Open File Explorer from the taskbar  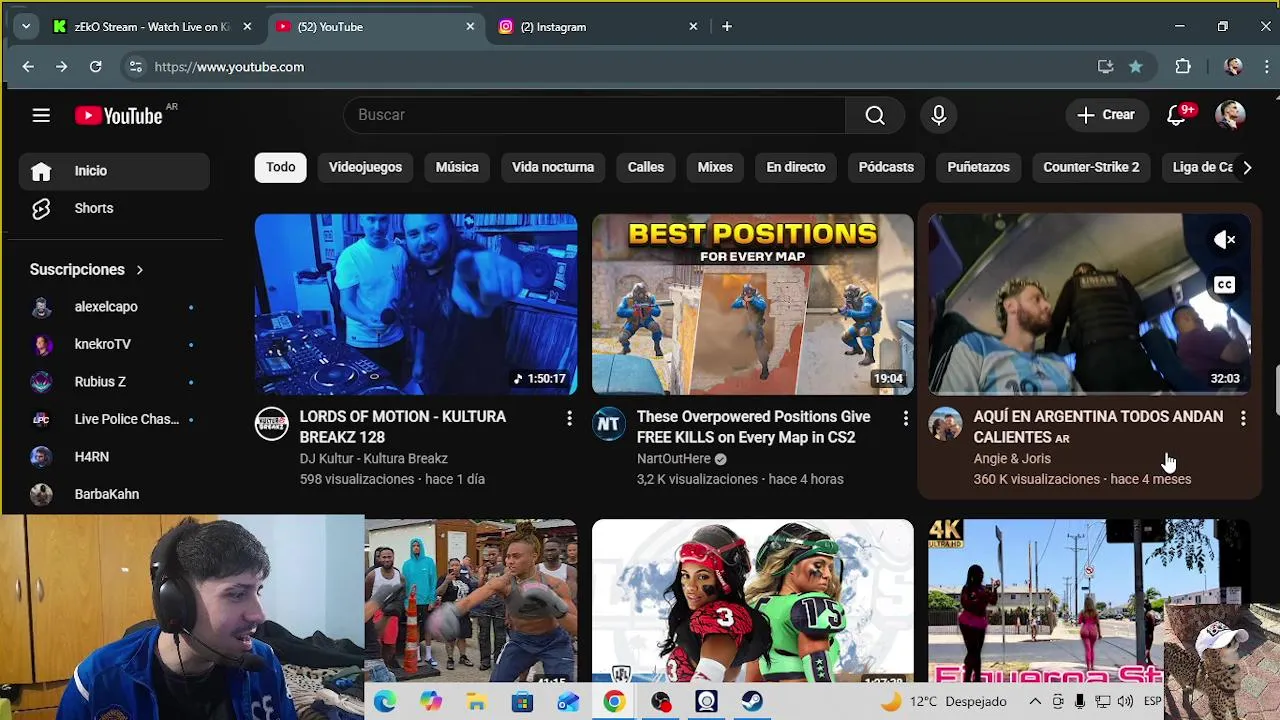point(476,702)
